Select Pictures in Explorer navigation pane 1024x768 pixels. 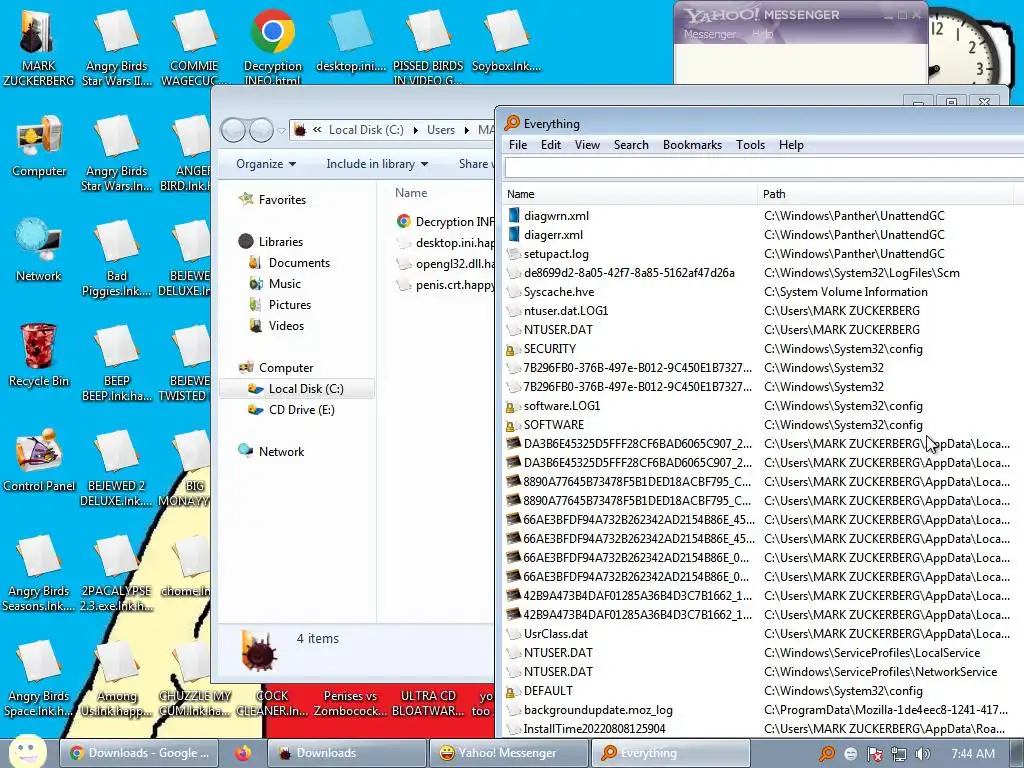tap(289, 304)
